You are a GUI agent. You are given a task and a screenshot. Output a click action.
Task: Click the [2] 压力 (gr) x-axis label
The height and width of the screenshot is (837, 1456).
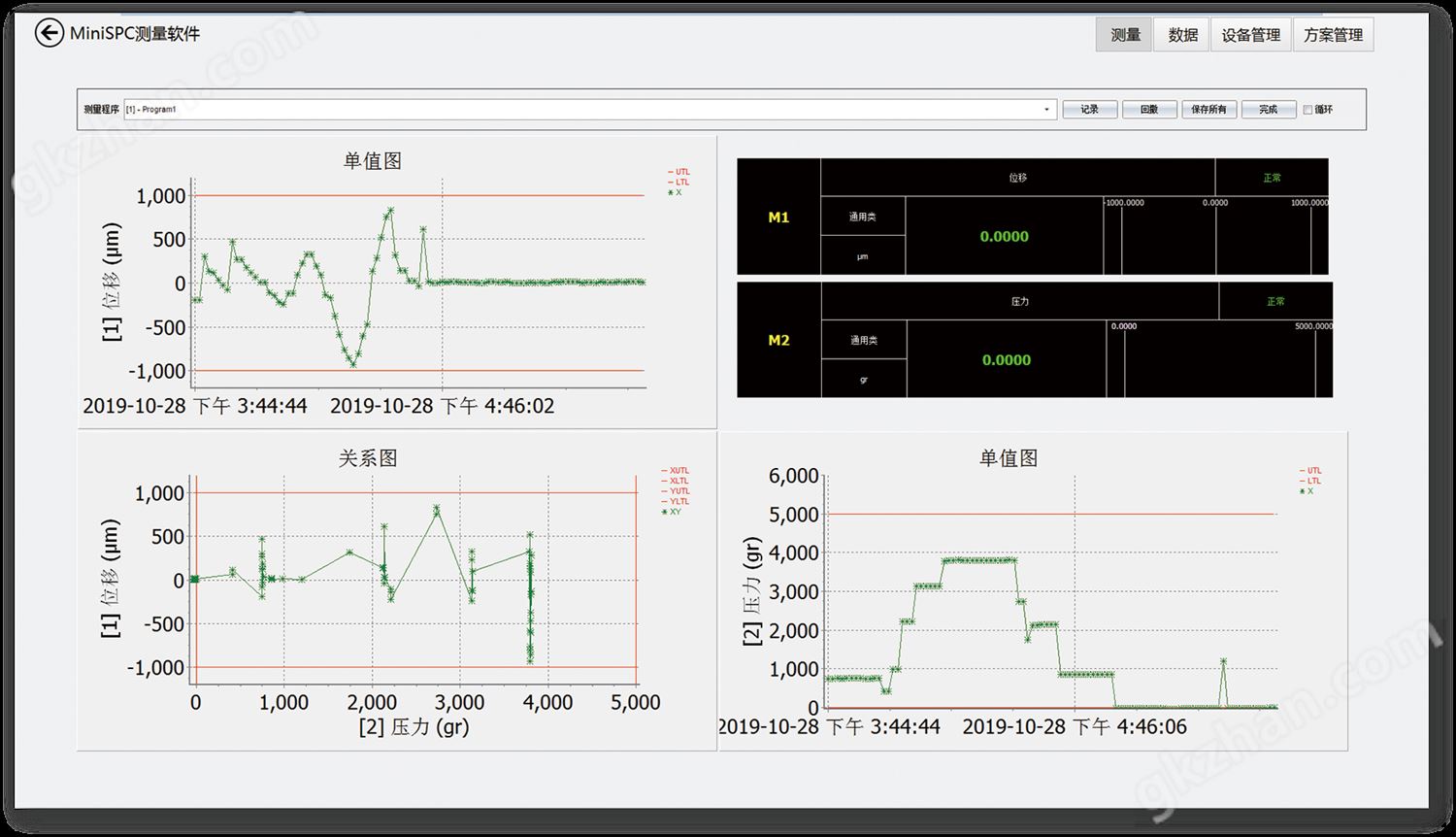tap(414, 726)
